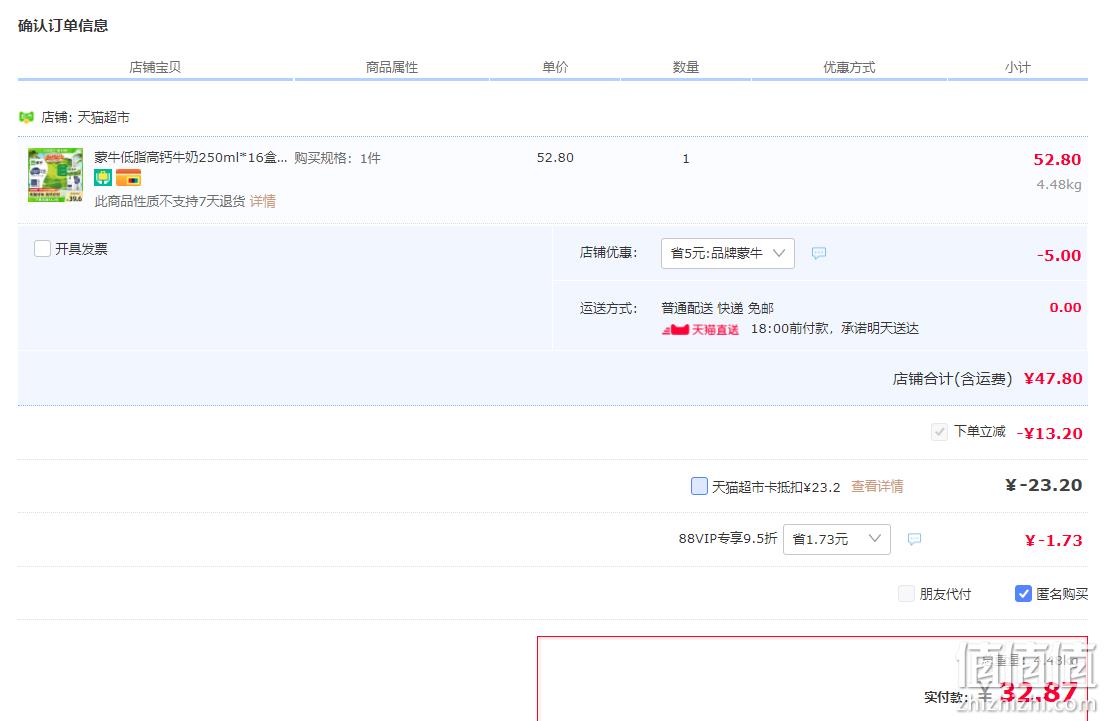Viewport: 1106px width, 721px height.
Task: Click the 查看详情 link for supermarket card
Action: point(877,486)
